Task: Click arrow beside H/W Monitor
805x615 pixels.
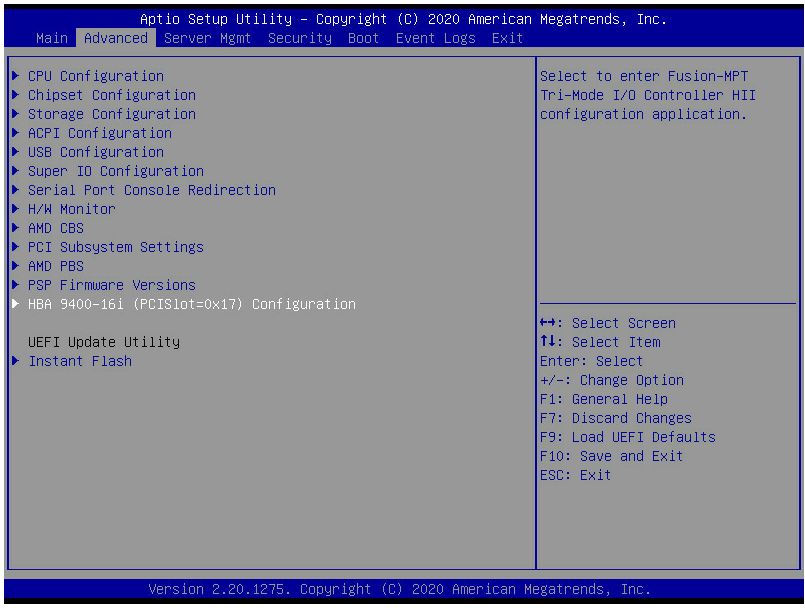Action: [16, 209]
